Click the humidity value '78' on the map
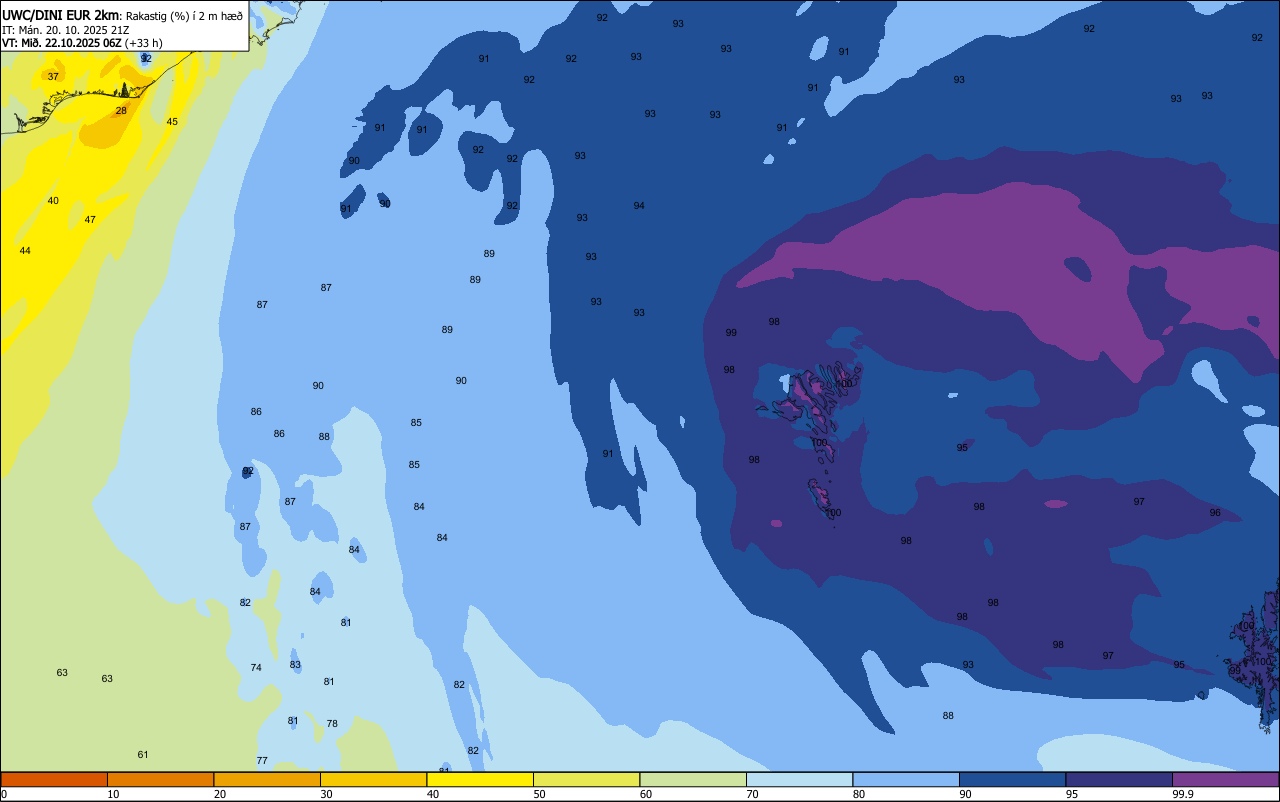1280x802 pixels. 332,724
